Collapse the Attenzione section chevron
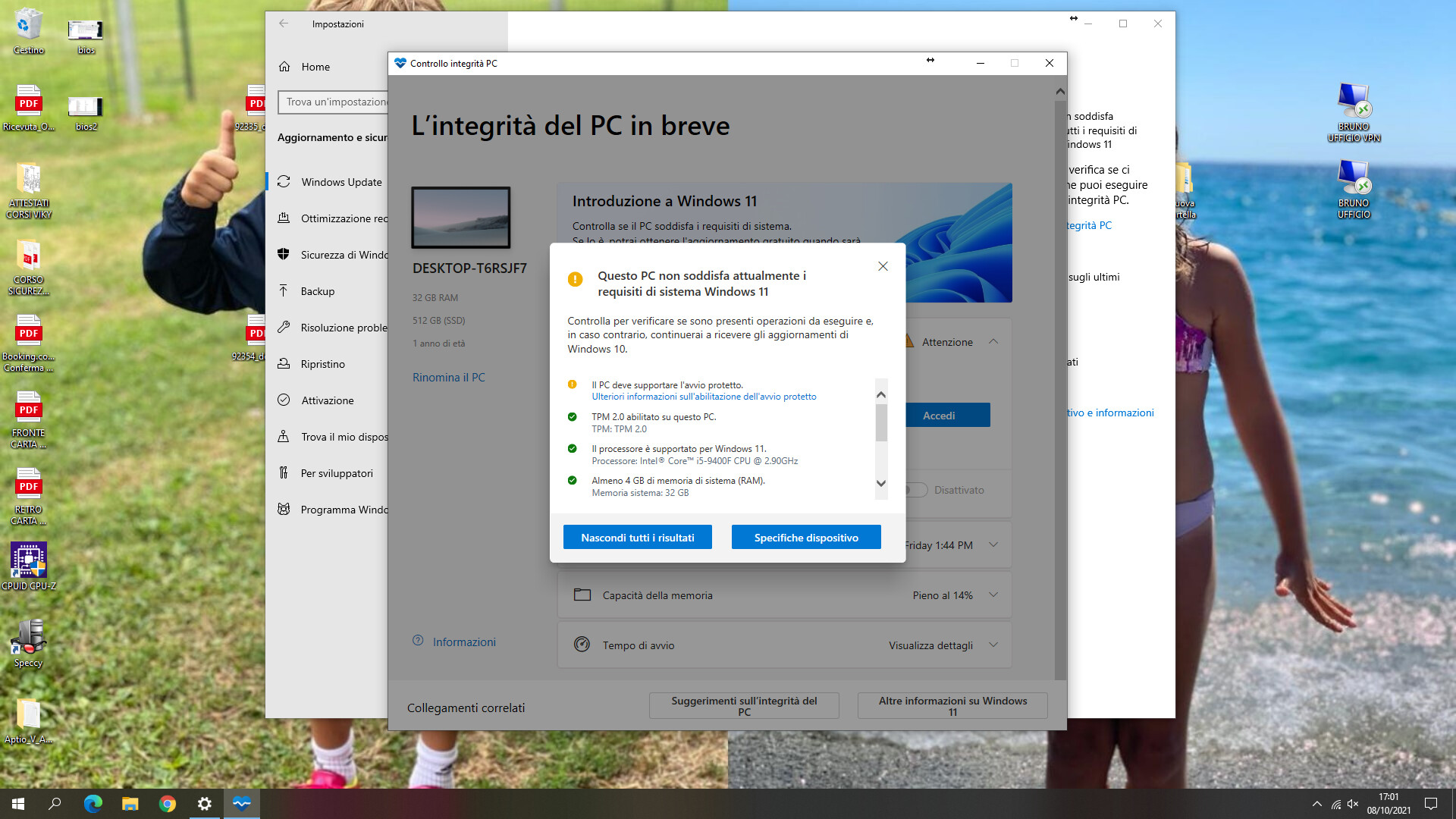The height and width of the screenshot is (819, 1456). coord(993,341)
